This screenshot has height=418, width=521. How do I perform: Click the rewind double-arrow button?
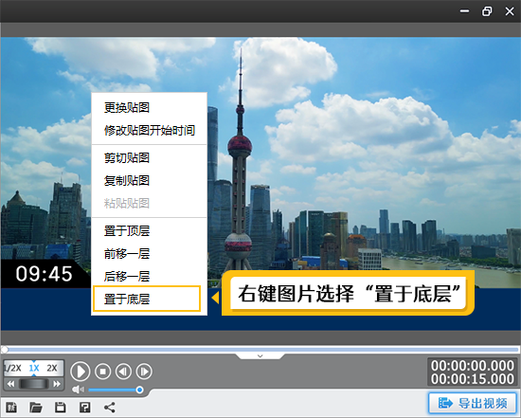[x=11, y=384]
